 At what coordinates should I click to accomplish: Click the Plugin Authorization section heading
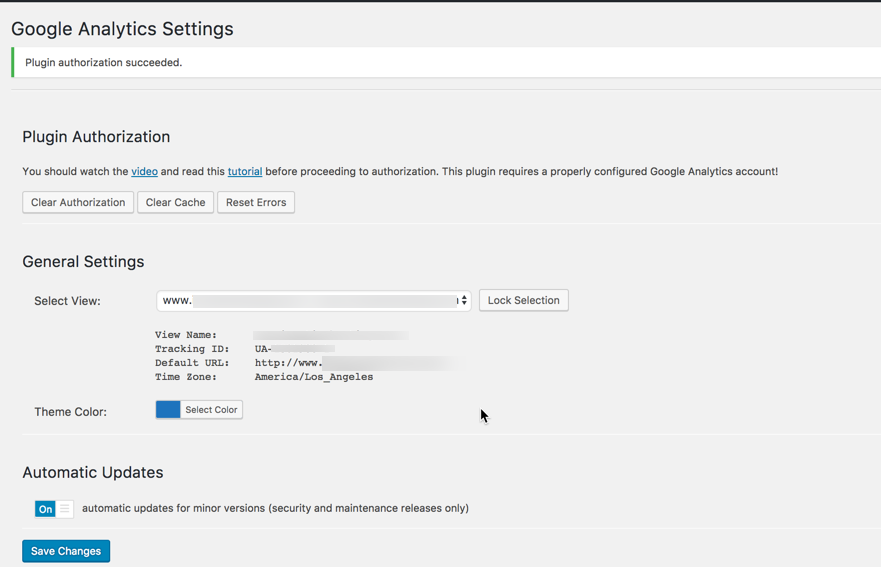[x=96, y=137]
